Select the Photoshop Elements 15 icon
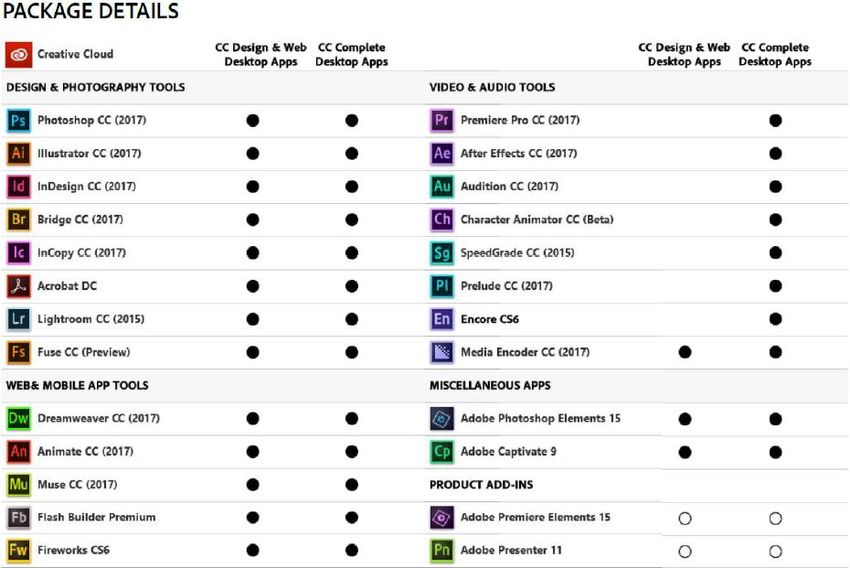Viewport: 850px width, 568px height. pyautogui.click(x=442, y=418)
